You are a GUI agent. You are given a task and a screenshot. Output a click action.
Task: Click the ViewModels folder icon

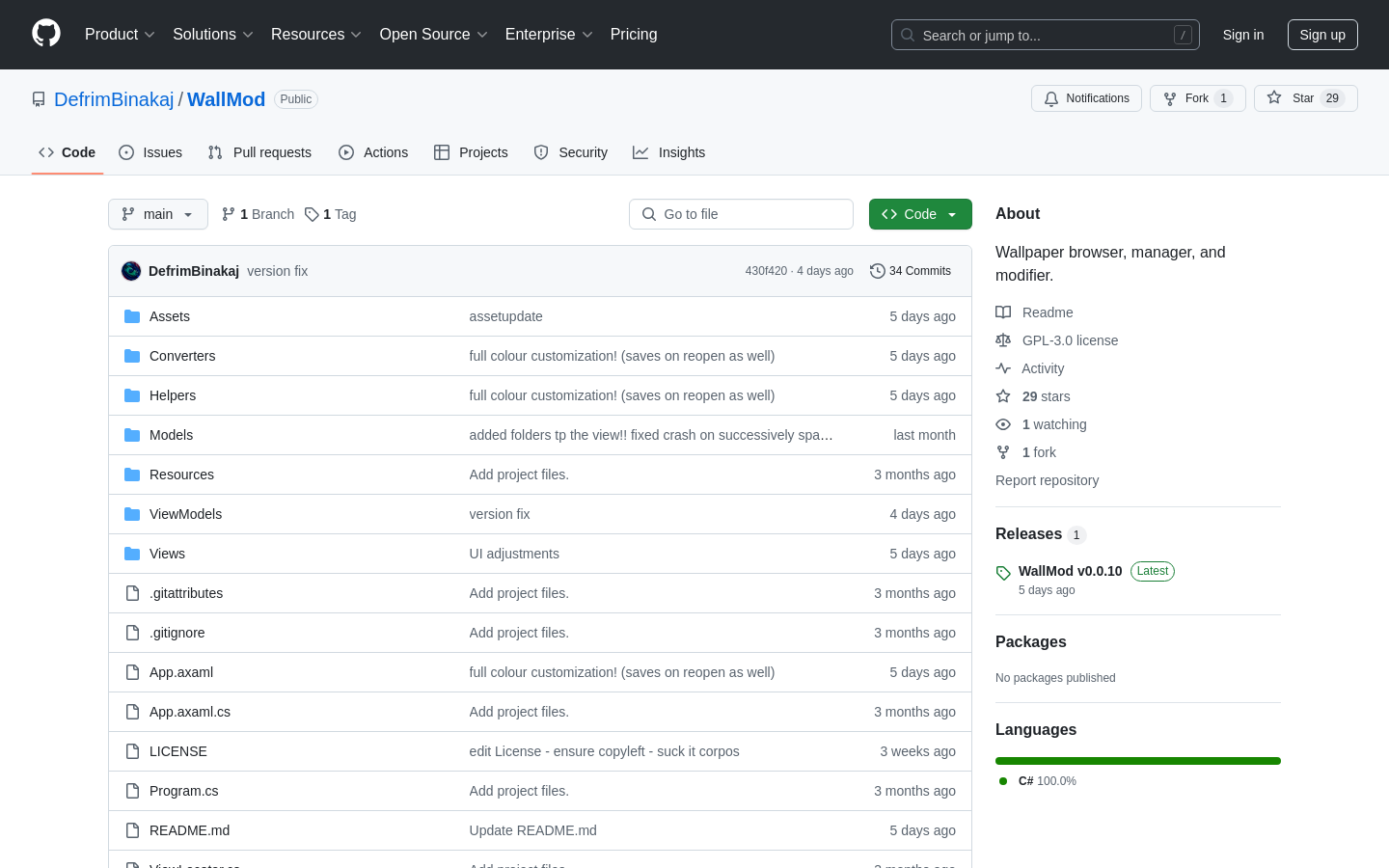pyautogui.click(x=132, y=514)
